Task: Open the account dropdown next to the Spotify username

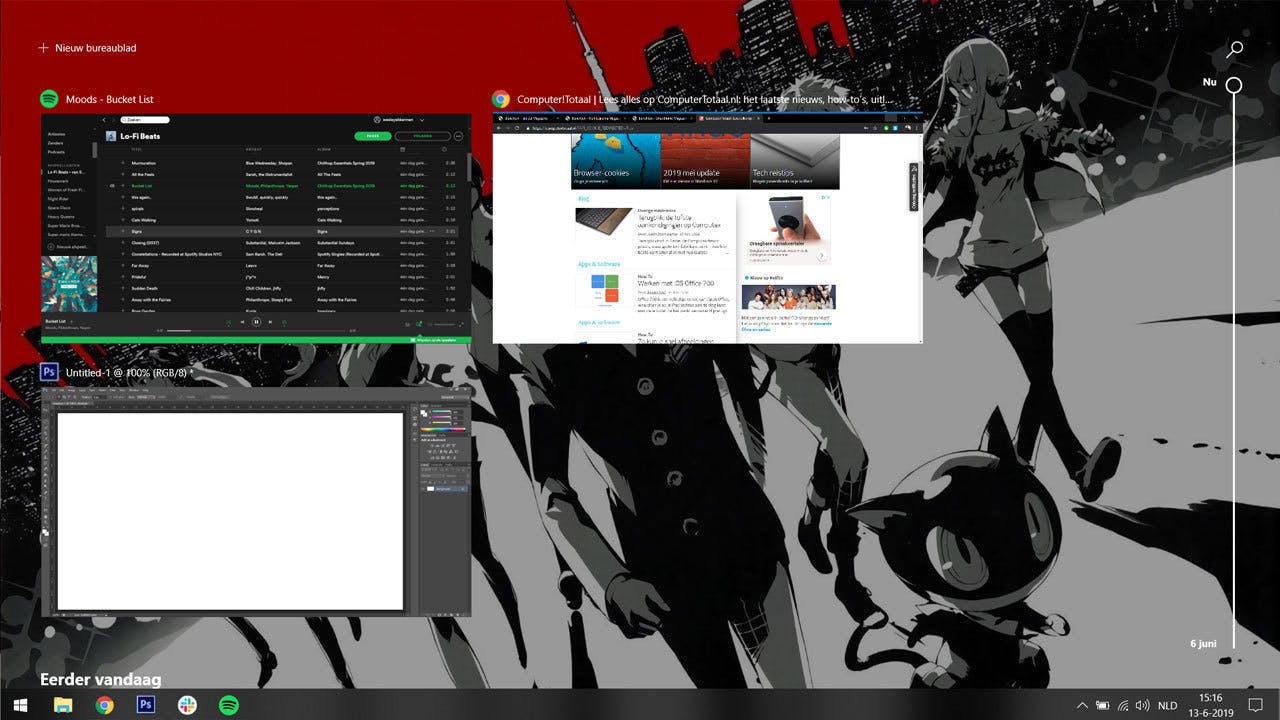Action: click(422, 120)
